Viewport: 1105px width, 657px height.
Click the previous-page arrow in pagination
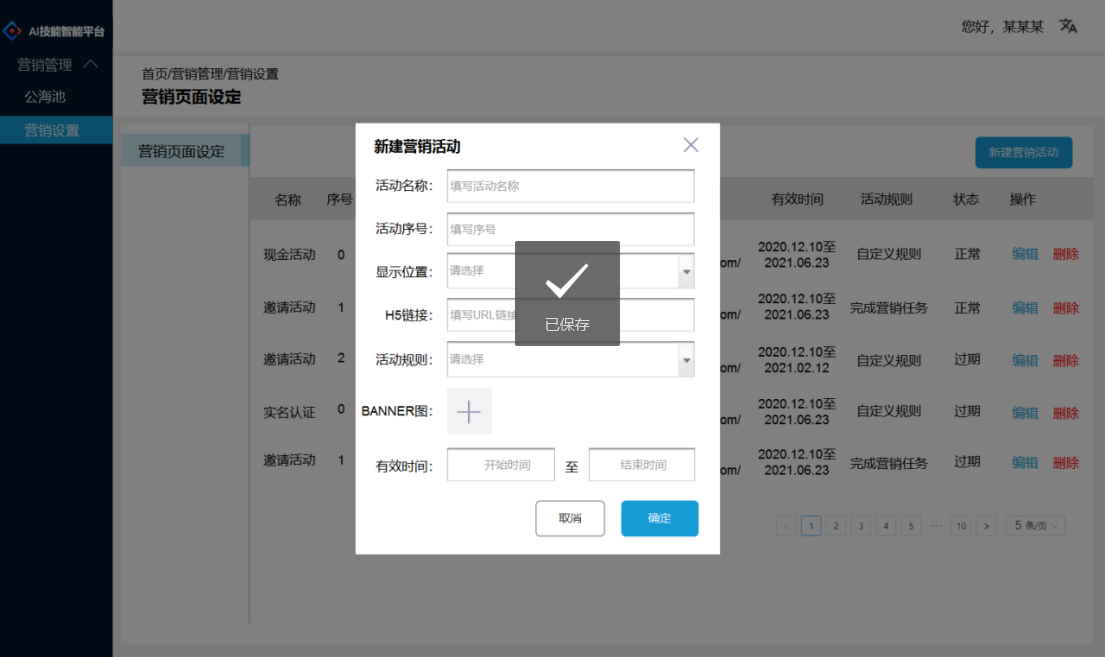click(x=786, y=525)
